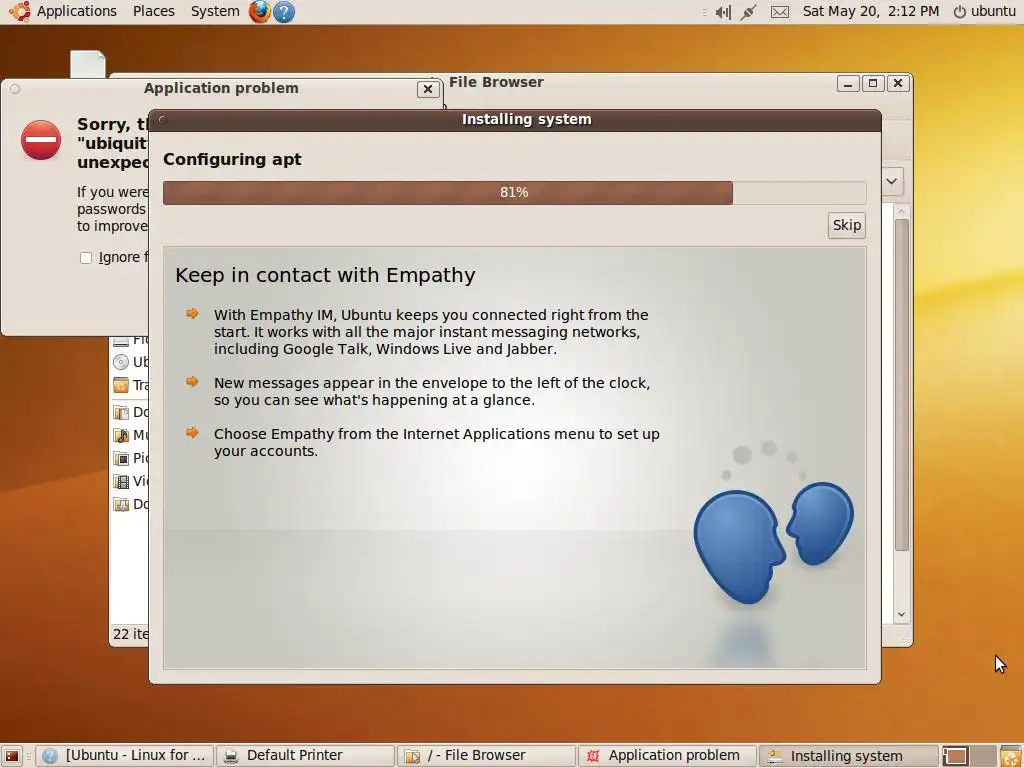1024x768 pixels.
Task: Click the power icon beside ubuntu username
Action: click(959, 12)
